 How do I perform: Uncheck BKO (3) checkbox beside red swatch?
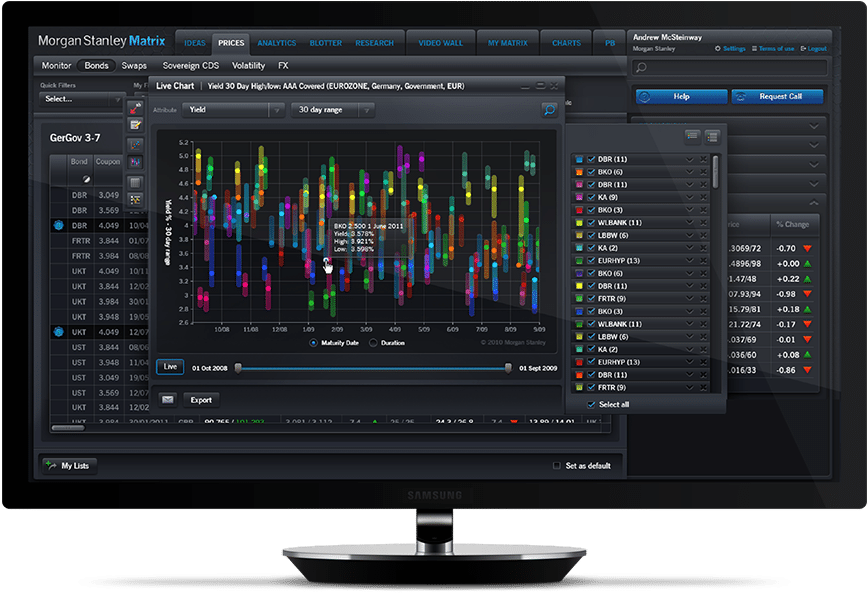click(591, 210)
